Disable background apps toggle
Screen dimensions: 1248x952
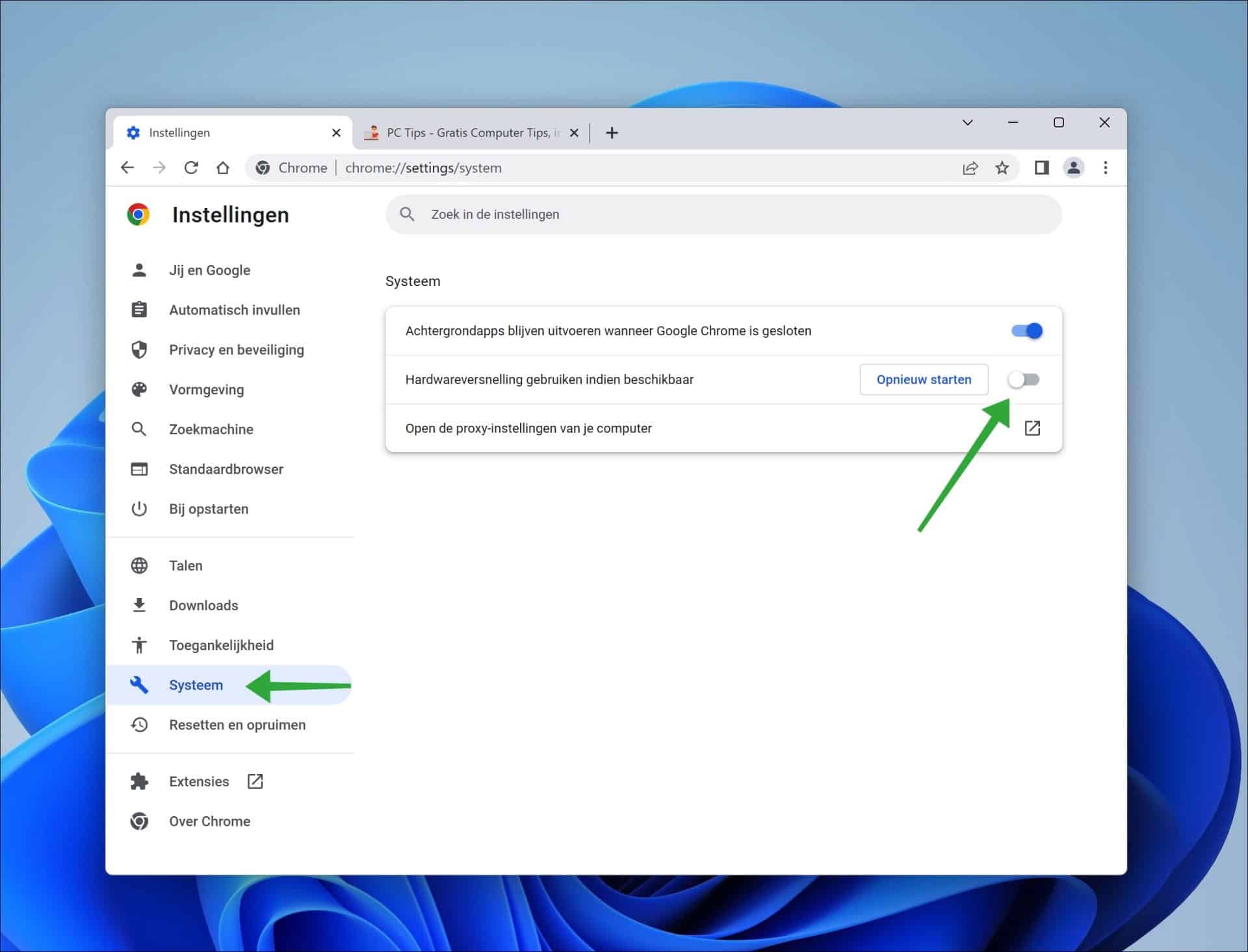1026,331
